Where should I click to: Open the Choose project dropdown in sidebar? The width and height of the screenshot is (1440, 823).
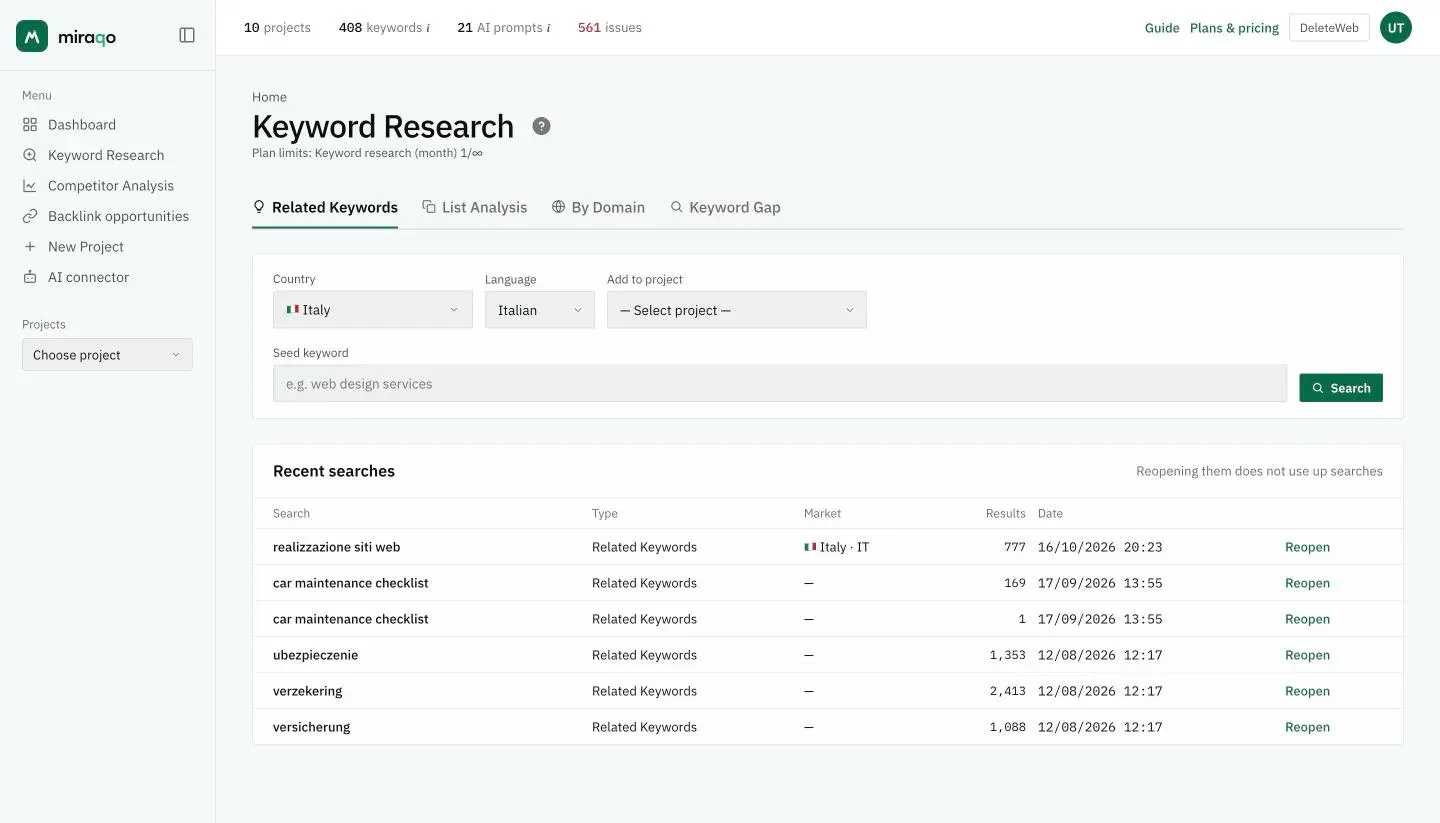[107, 355]
